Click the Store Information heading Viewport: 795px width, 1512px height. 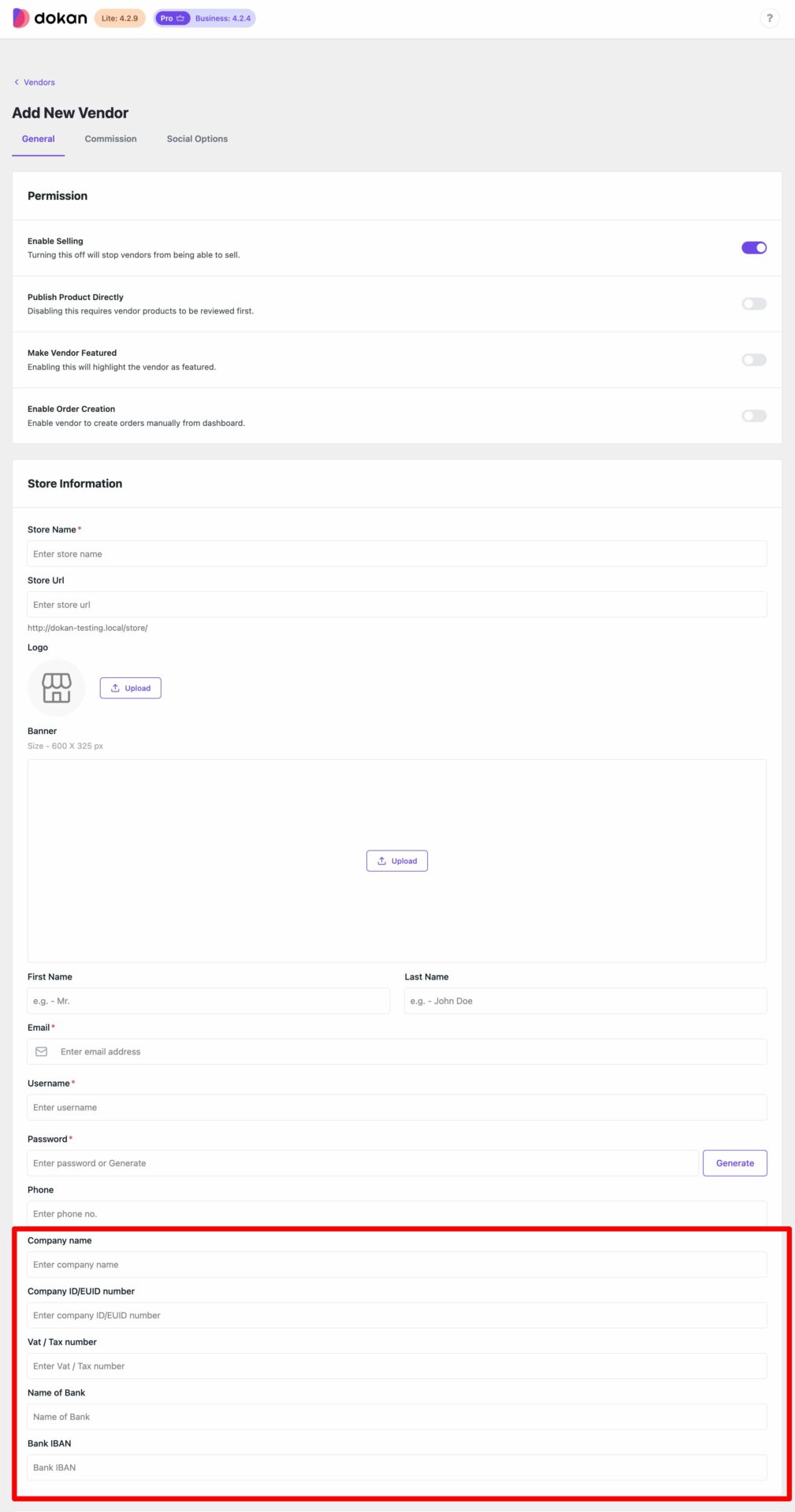75,484
